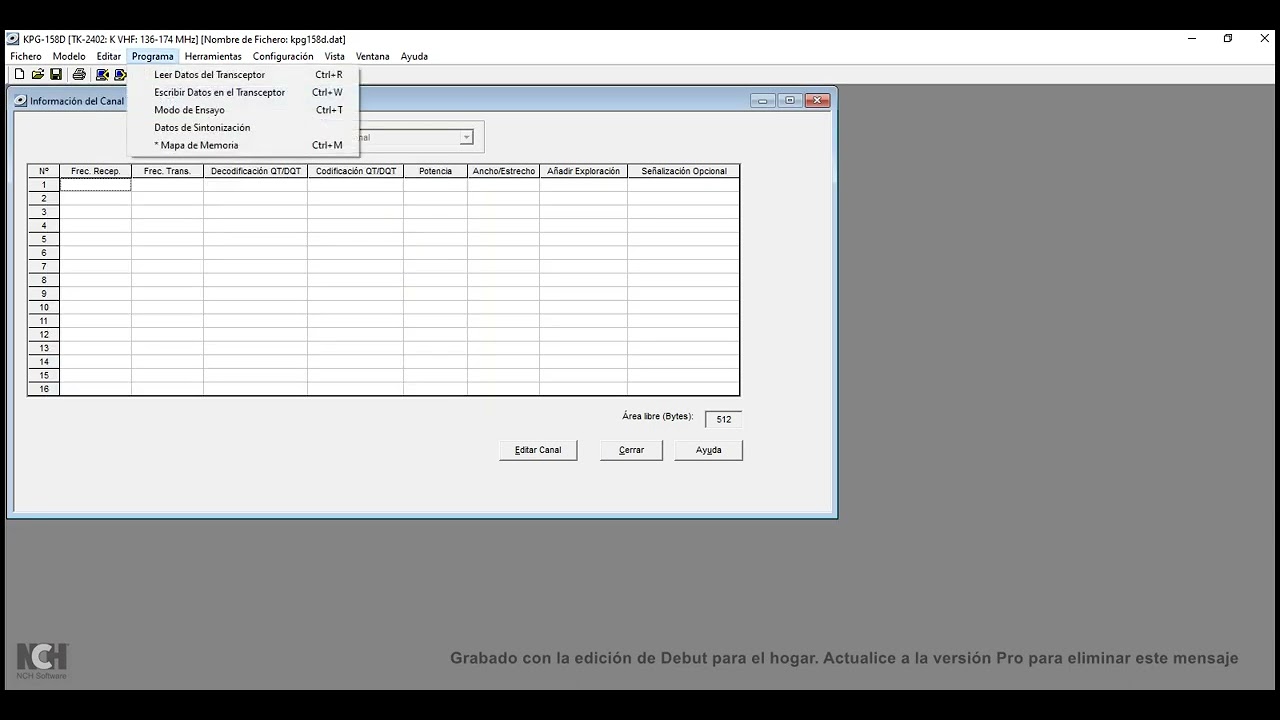Click the Decodificación QT/DQT column header
This screenshot has height=720, width=1280.
pyautogui.click(x=256, y=171)
